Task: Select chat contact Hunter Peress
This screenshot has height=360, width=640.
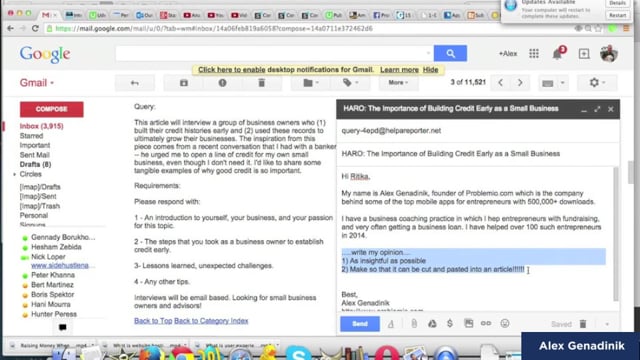Action: click(54, 314)
